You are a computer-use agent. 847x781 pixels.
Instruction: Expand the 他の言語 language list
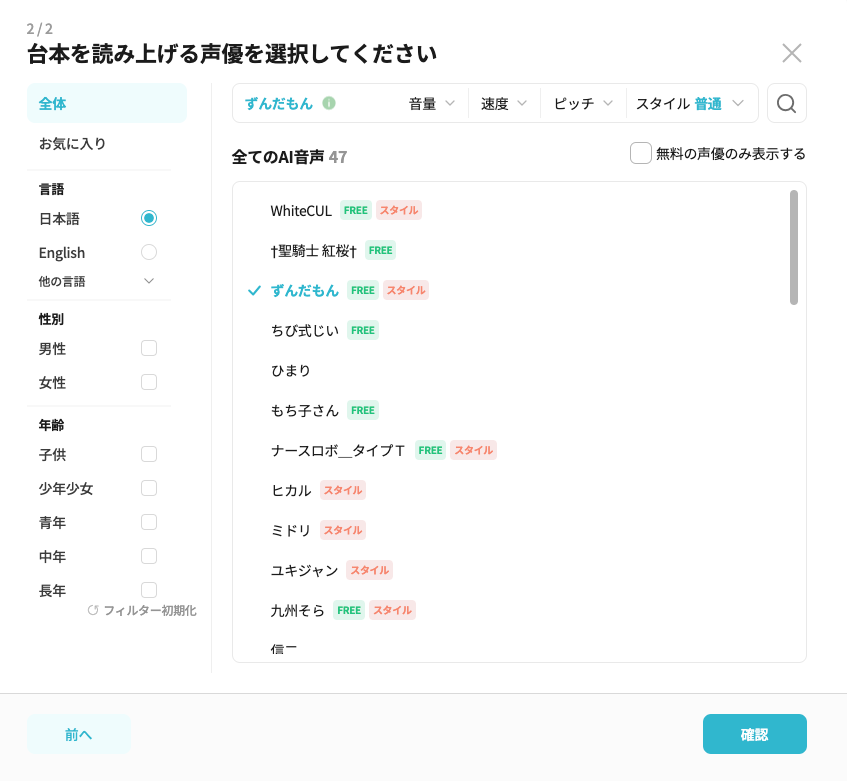point(149,281)
